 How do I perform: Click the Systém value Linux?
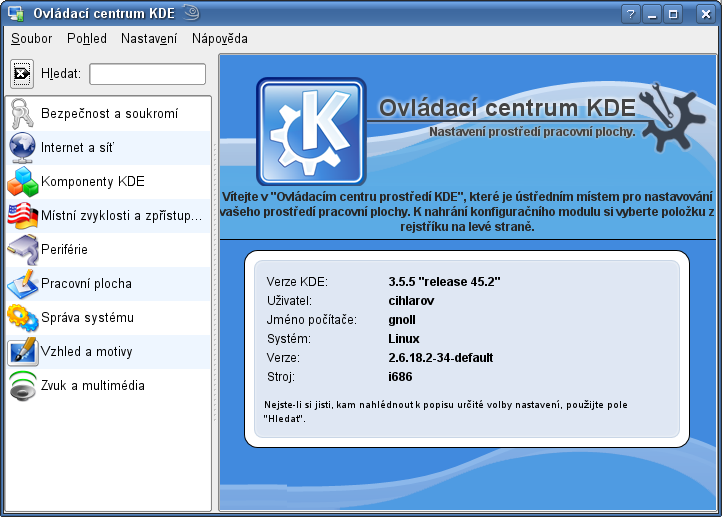click(403, 339)
